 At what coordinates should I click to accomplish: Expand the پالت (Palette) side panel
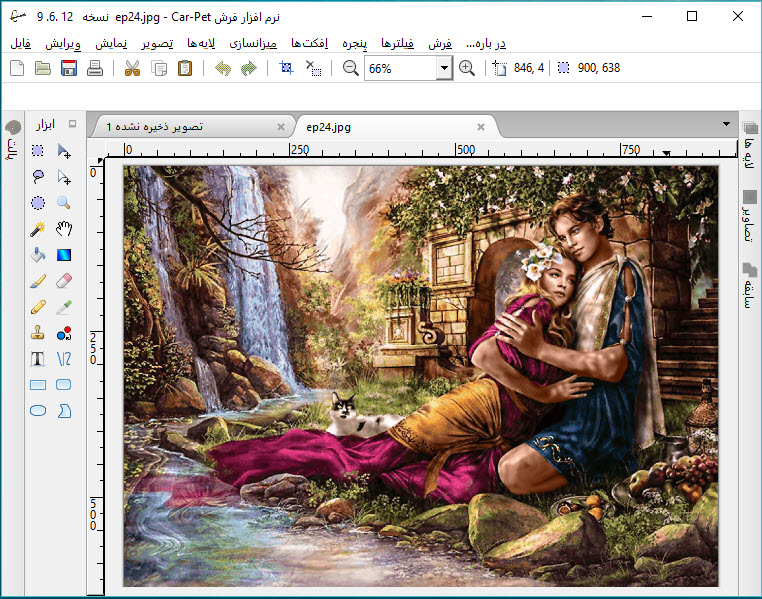coord(13,140)
